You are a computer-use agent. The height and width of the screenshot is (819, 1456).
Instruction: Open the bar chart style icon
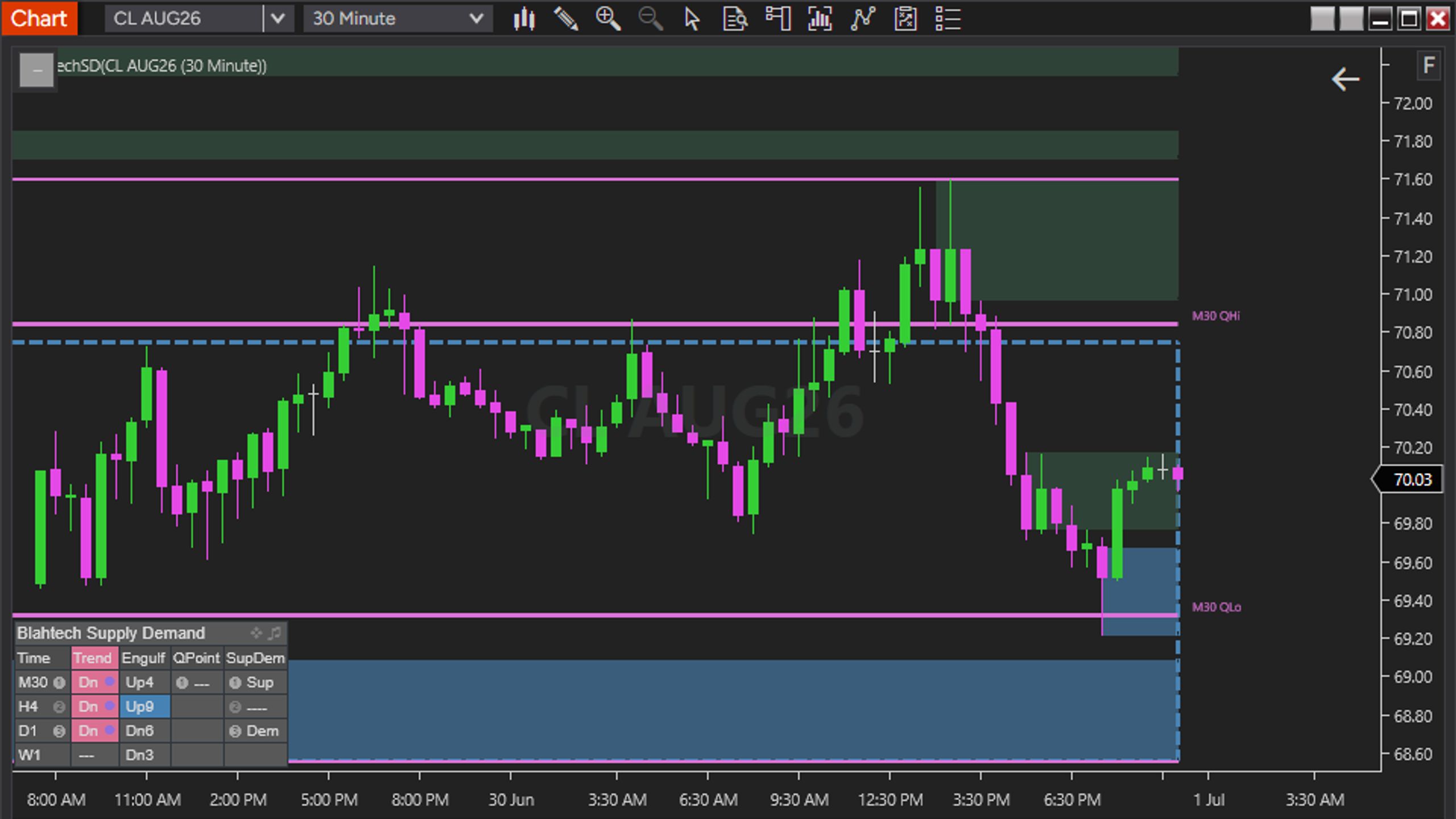click(524, 19)
